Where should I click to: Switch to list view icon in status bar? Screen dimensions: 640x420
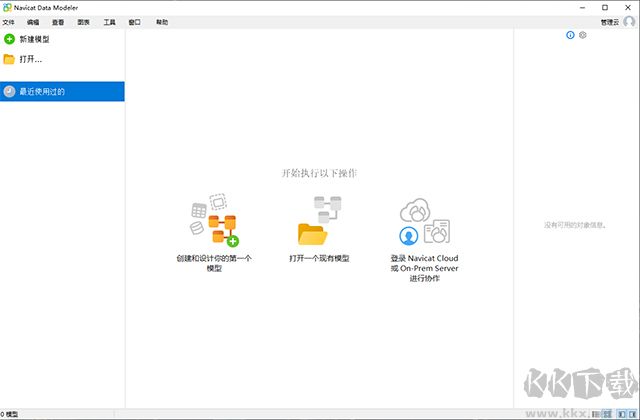point(596,414)
